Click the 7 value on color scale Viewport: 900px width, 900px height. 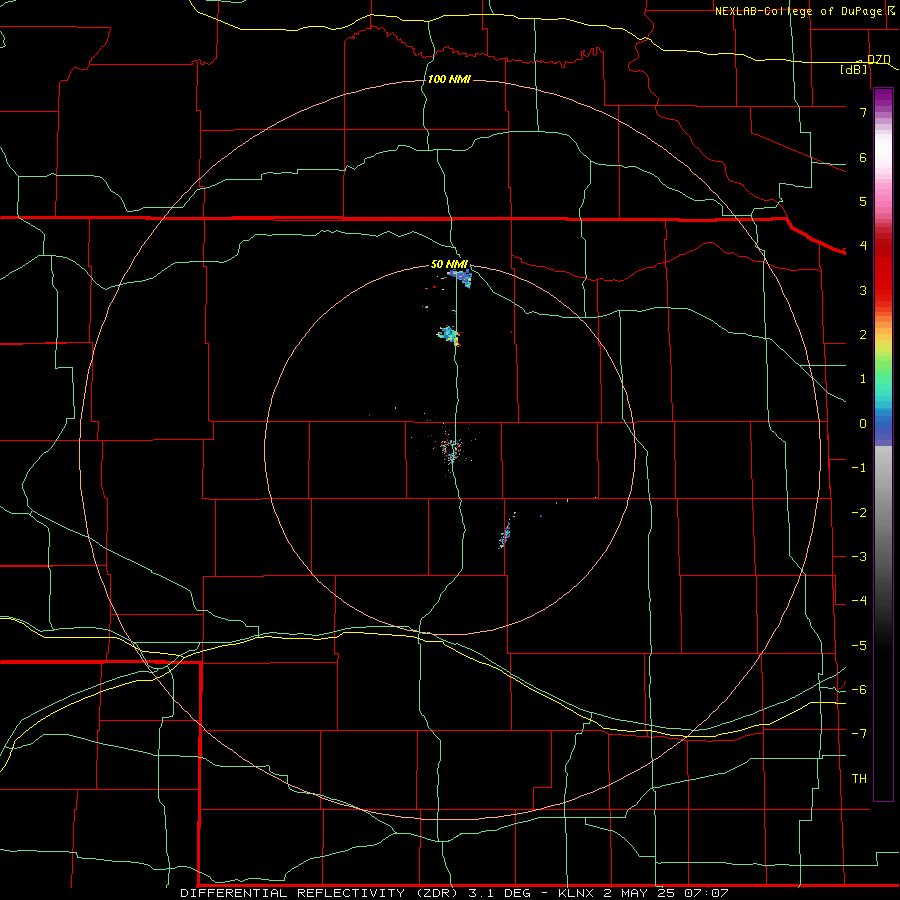pyautogui.click(x=863, y=112)
